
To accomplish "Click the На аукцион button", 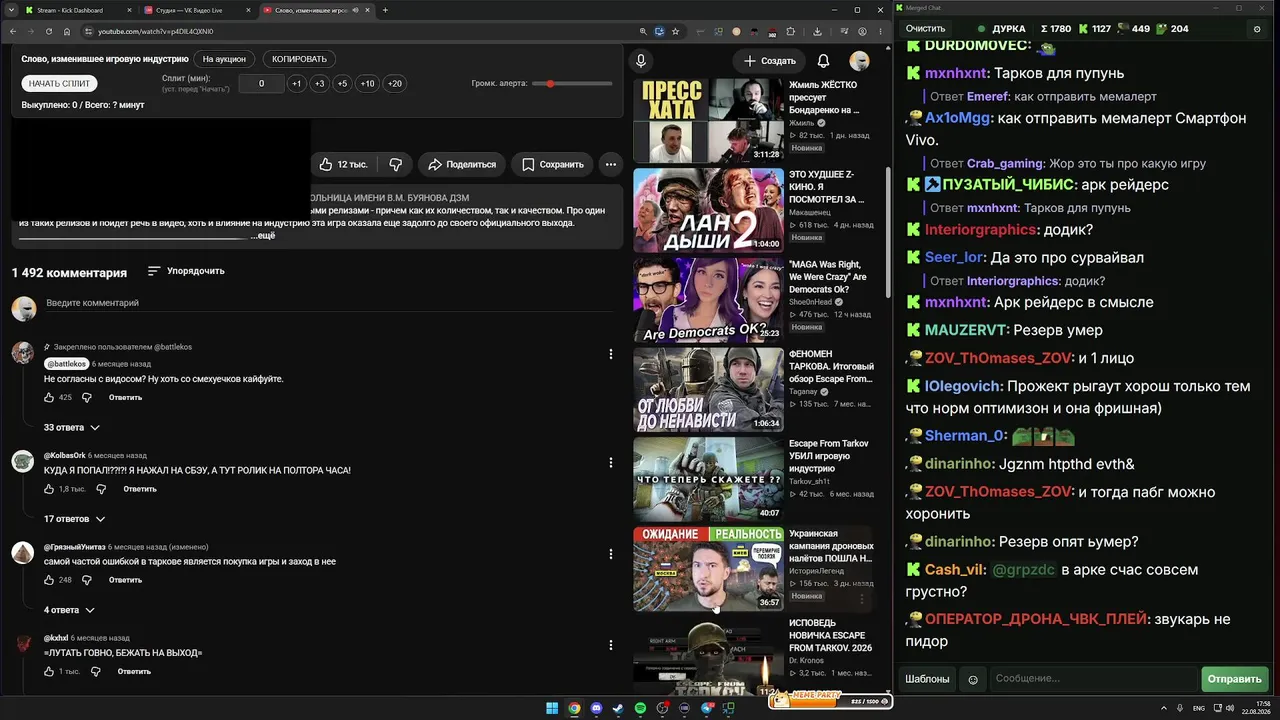I will (x=224, y=59).
